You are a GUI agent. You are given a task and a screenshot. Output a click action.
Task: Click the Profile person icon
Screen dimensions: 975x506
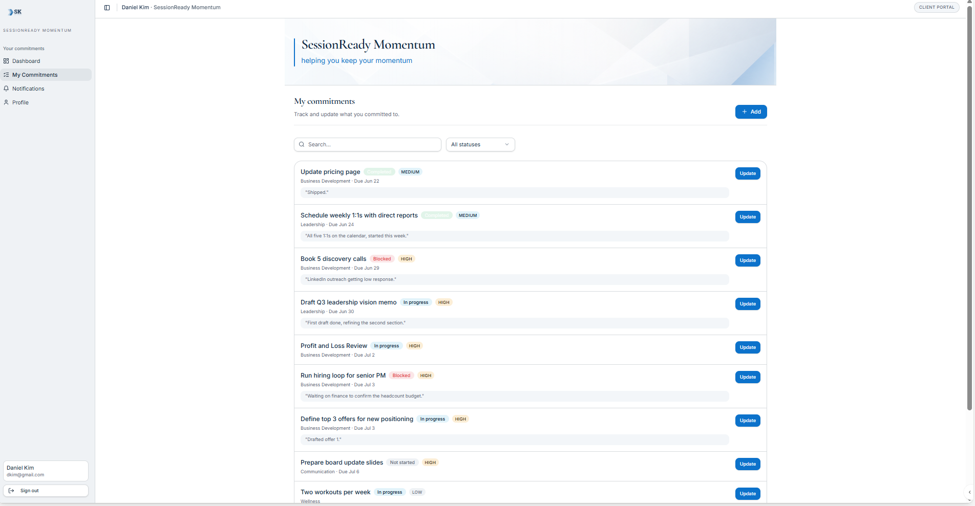[x=6, y=102]
